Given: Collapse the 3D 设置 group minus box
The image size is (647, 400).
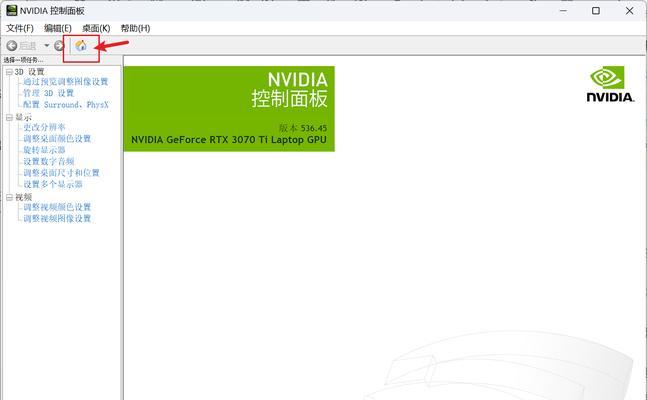Looking at the screenshot, I should 9,72.
